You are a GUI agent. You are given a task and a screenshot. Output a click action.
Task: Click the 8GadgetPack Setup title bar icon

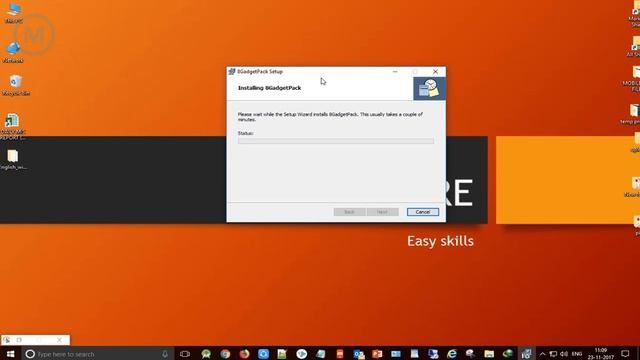point(232,71)
